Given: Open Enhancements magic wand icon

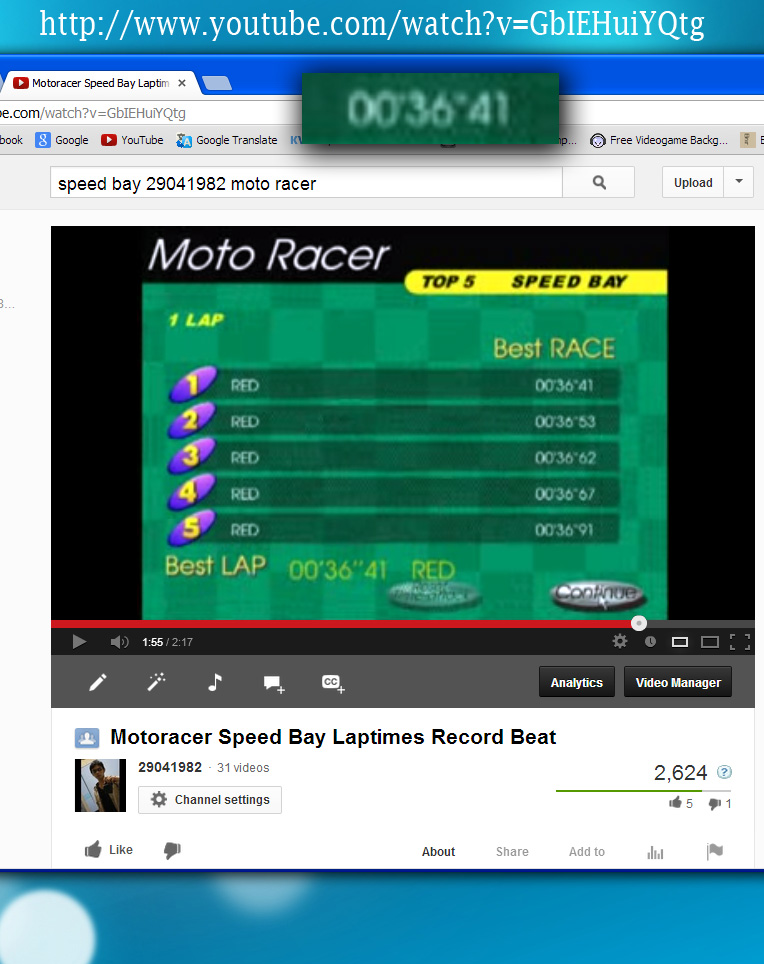Looking at the screenshot, I should coord(156,682).
